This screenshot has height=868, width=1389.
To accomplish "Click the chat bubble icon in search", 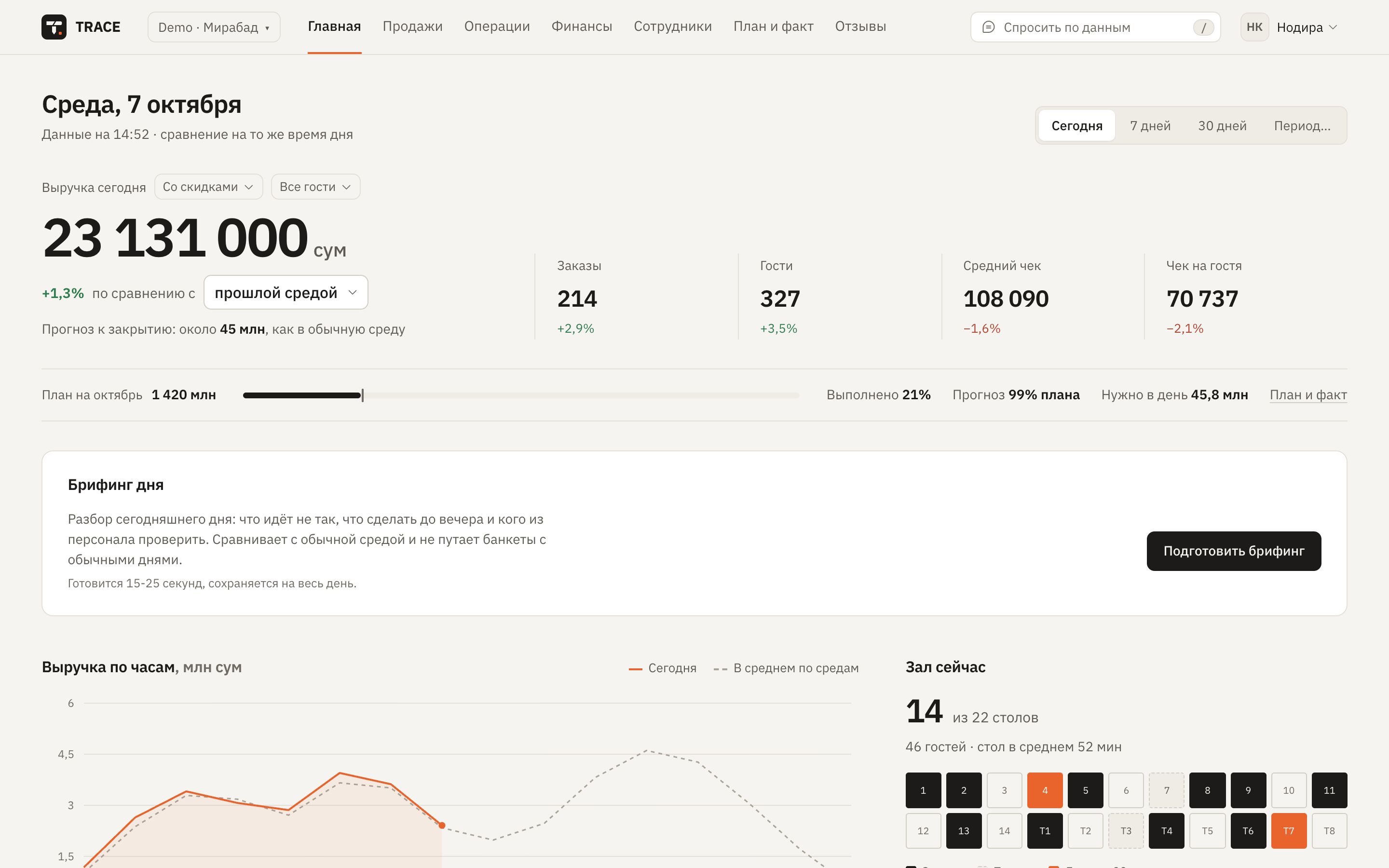I will [988, 27].
